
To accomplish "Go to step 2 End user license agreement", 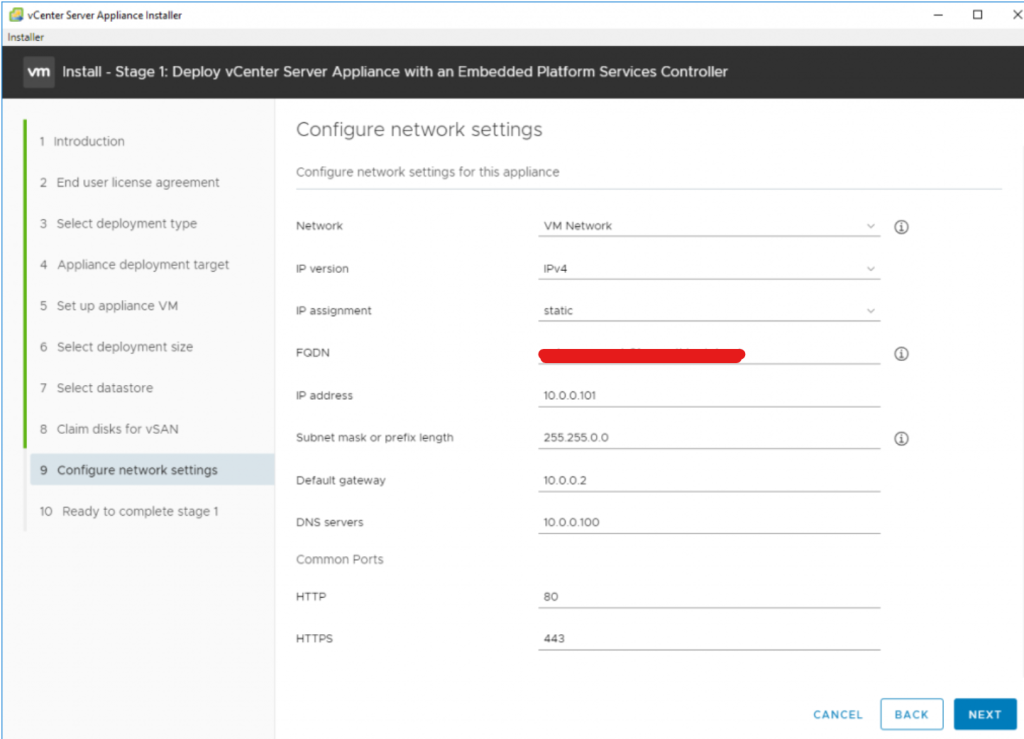I will [129, 182].
